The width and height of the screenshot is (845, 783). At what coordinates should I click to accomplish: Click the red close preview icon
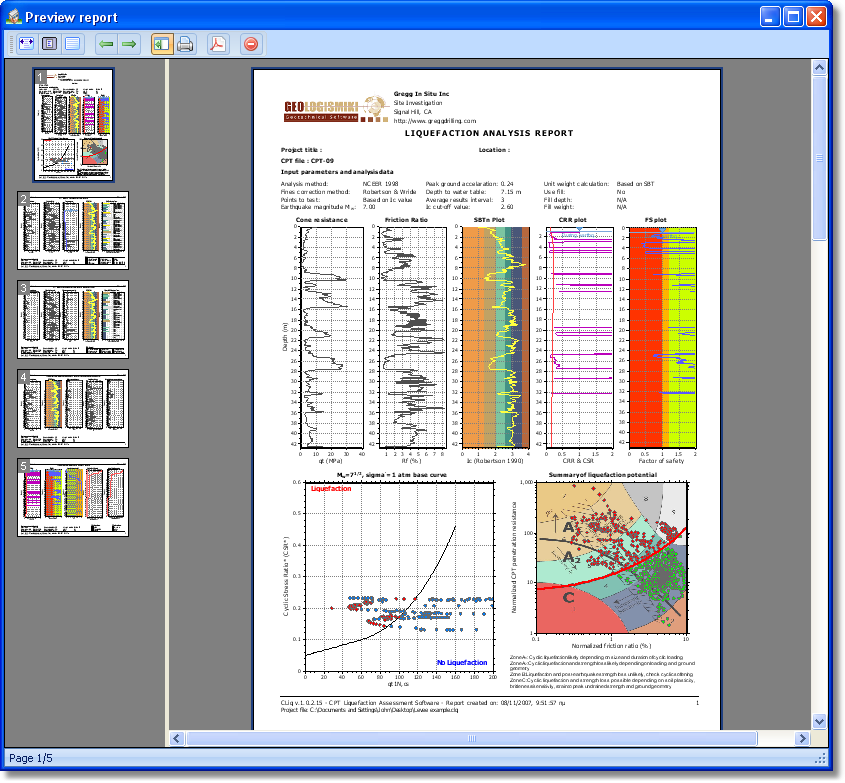click(x=251, y=44)
